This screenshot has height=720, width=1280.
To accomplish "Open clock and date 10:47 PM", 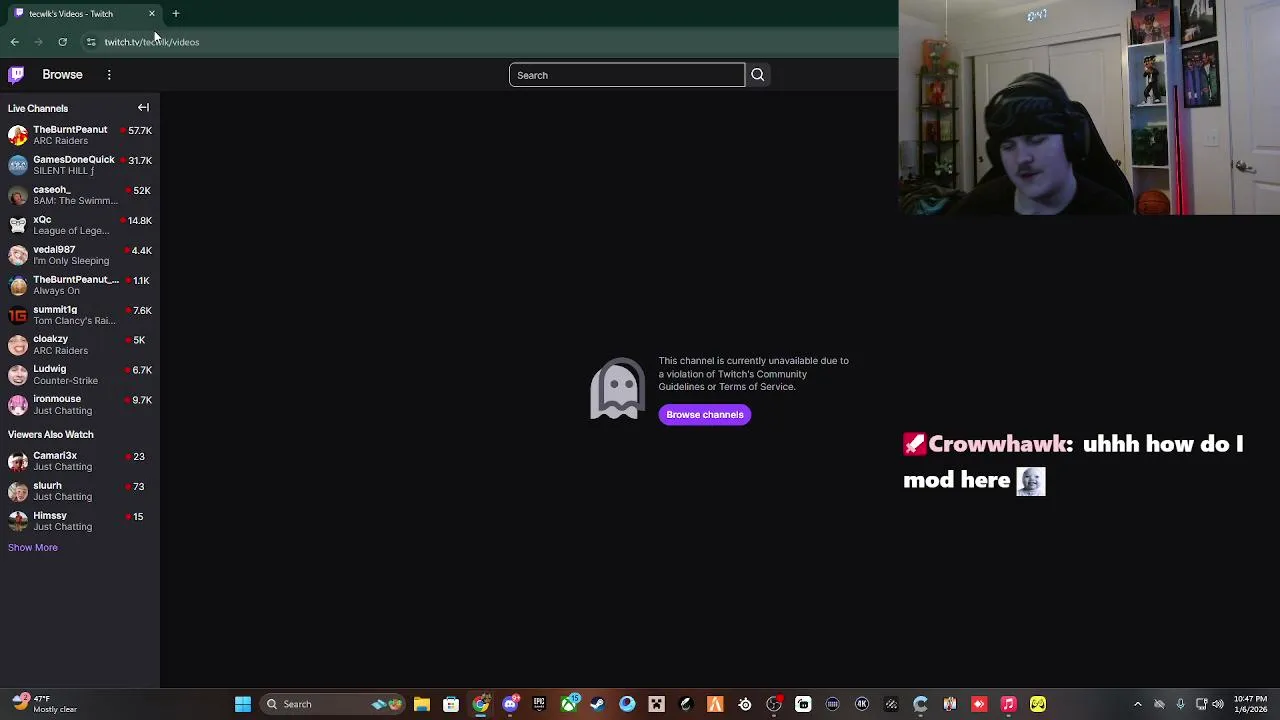I will [1250, 704].
